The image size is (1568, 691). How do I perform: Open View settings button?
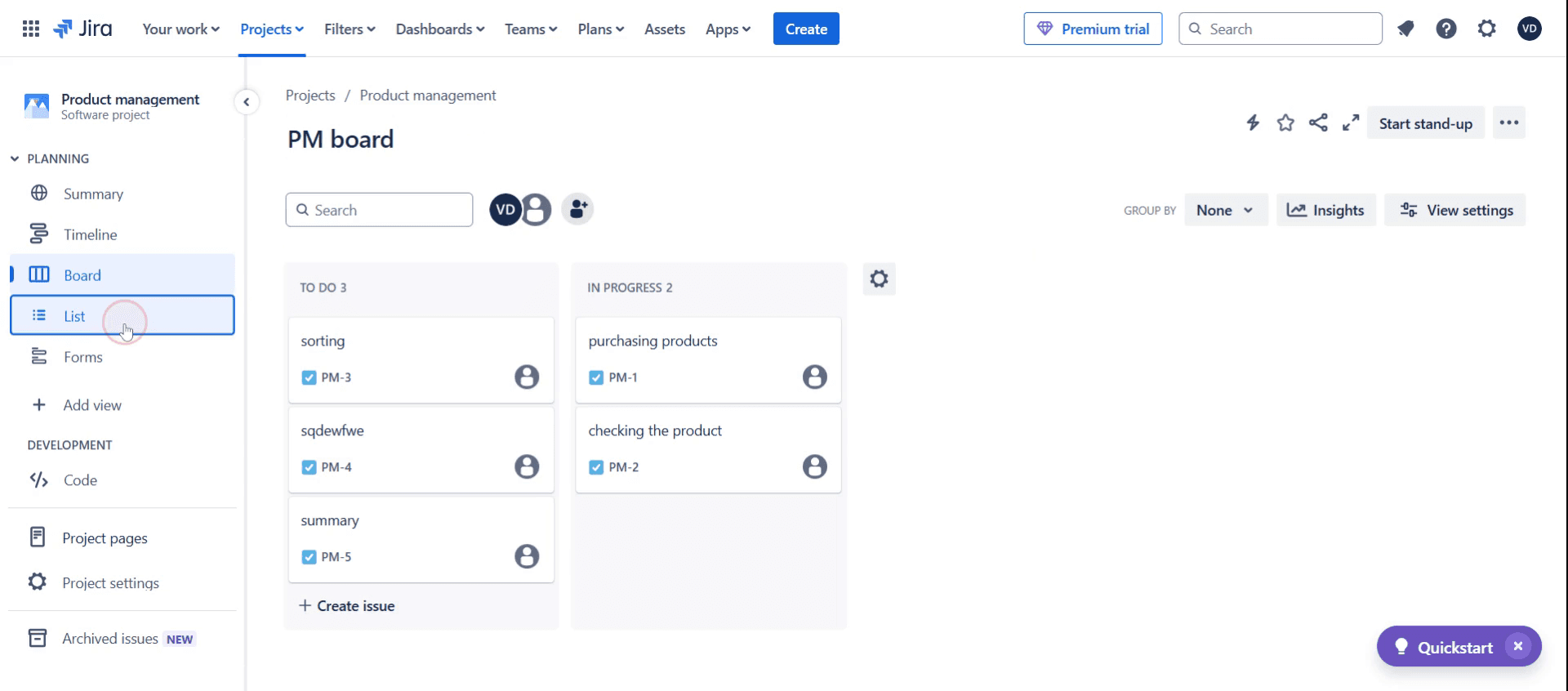pos(1454,210)
